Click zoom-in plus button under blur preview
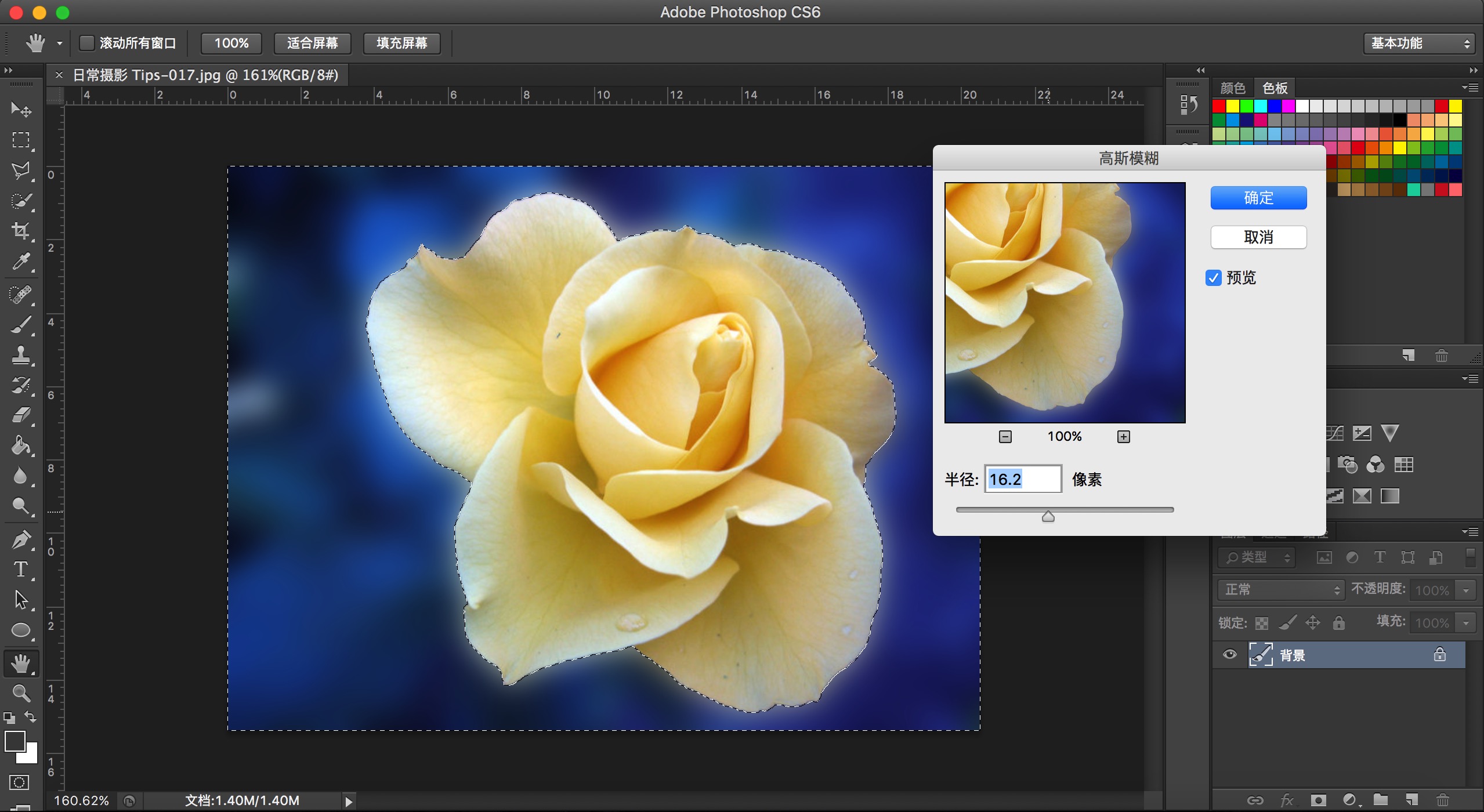Screen dimensions: 1484x812 tap(1123, 437)
